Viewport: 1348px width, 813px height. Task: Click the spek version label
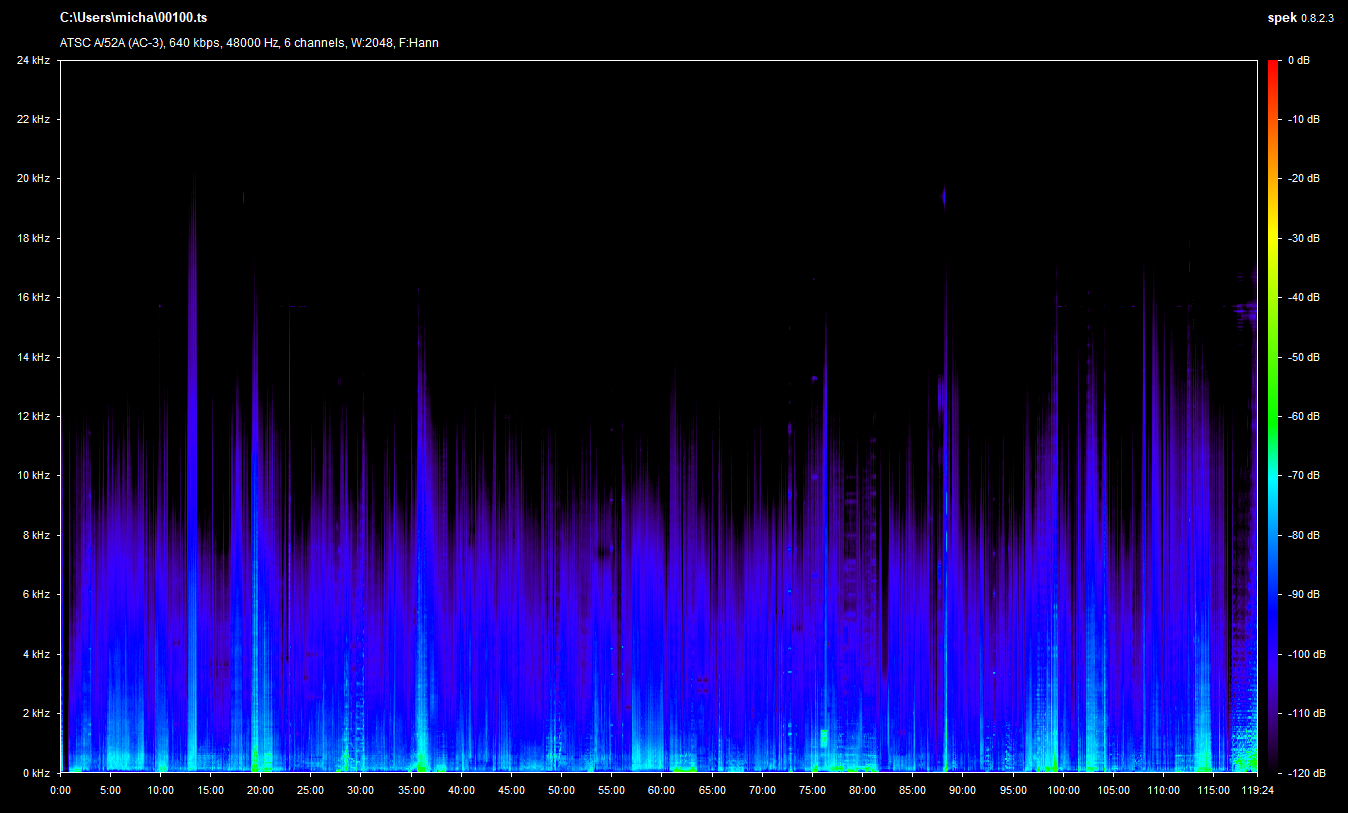pyautogui.click(x=1299, y=18)
